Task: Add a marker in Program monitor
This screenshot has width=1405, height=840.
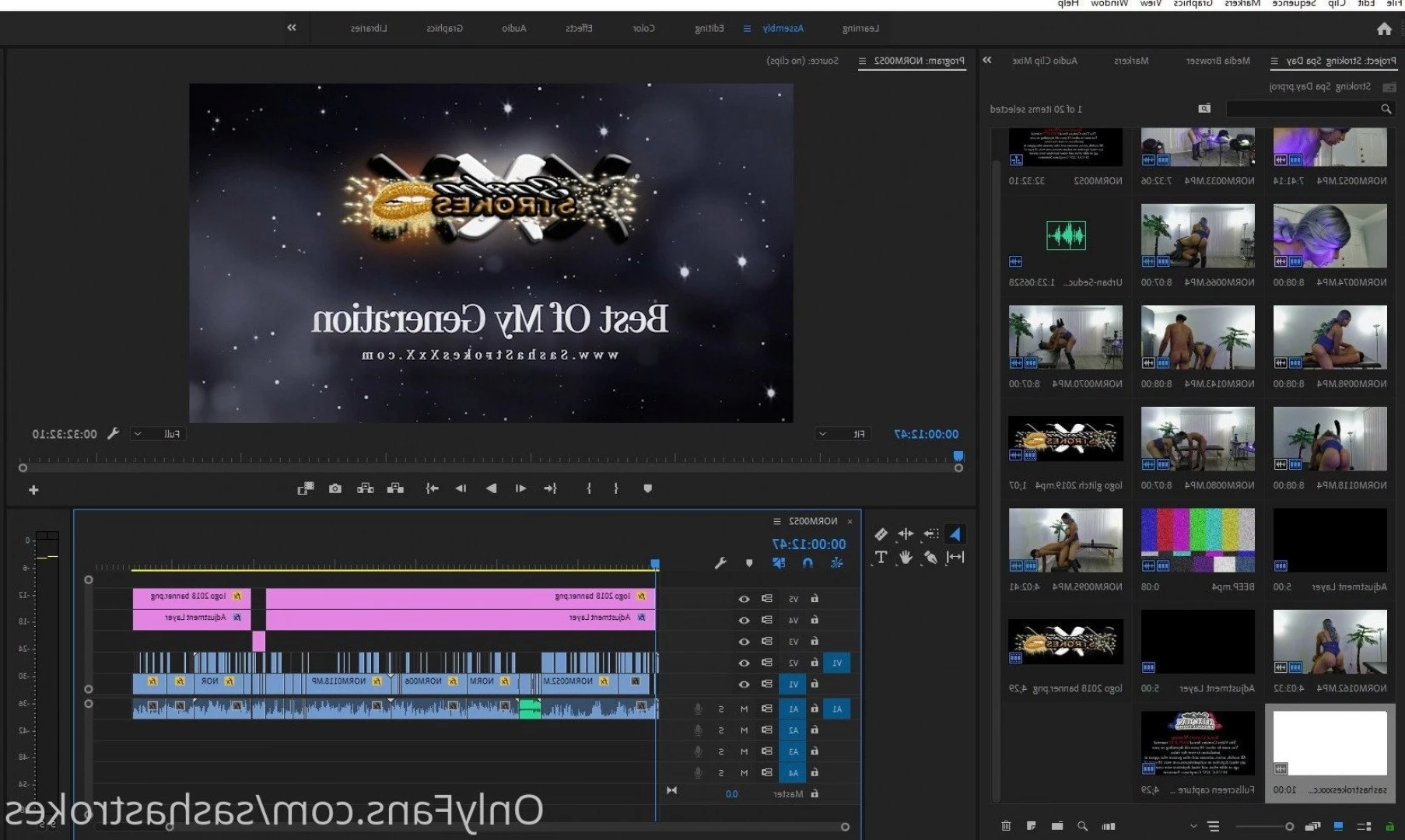Action: (x=647, y=488)
